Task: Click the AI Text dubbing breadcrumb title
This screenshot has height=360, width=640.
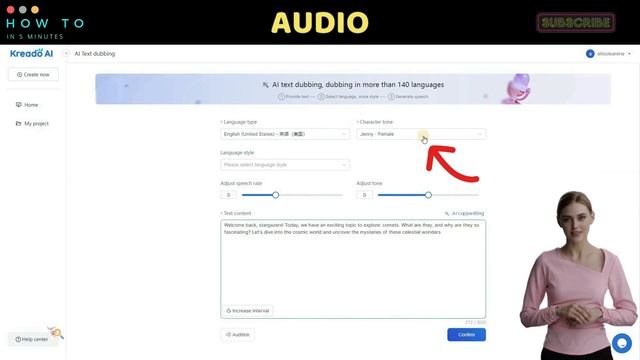Action: (x=95, y=53)
